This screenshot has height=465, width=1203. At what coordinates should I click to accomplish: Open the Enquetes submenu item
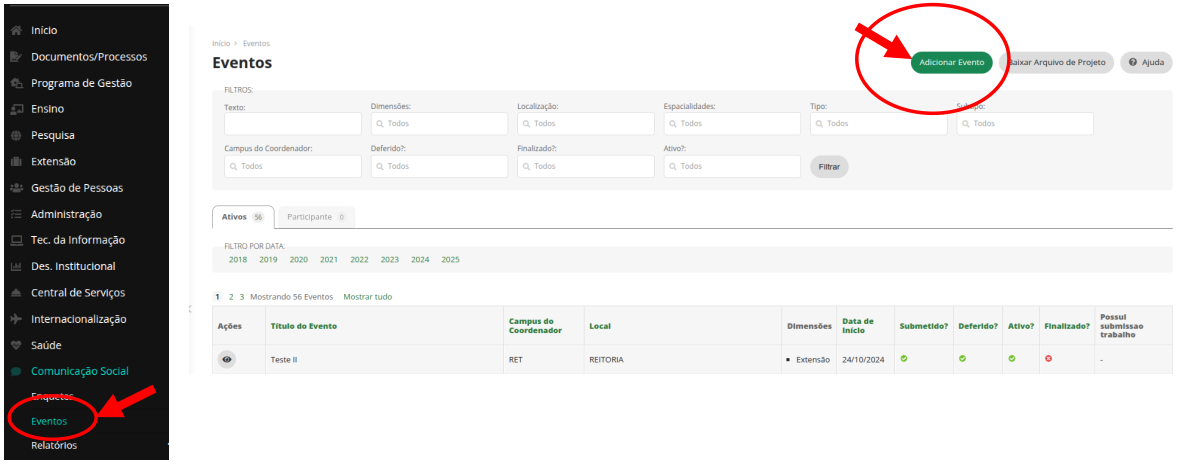pos(52,397)
